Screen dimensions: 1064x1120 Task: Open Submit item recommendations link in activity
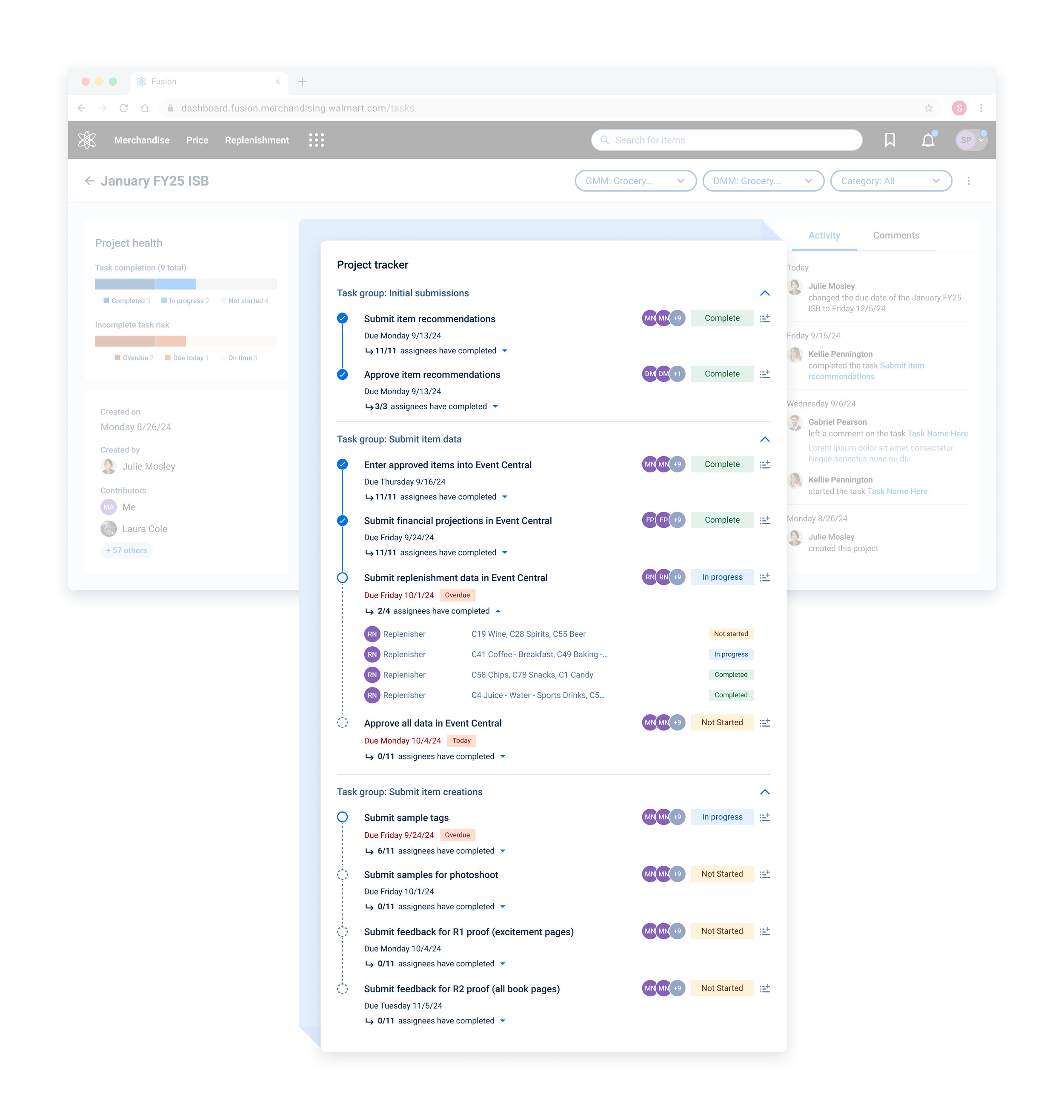(x=901, y=366)
